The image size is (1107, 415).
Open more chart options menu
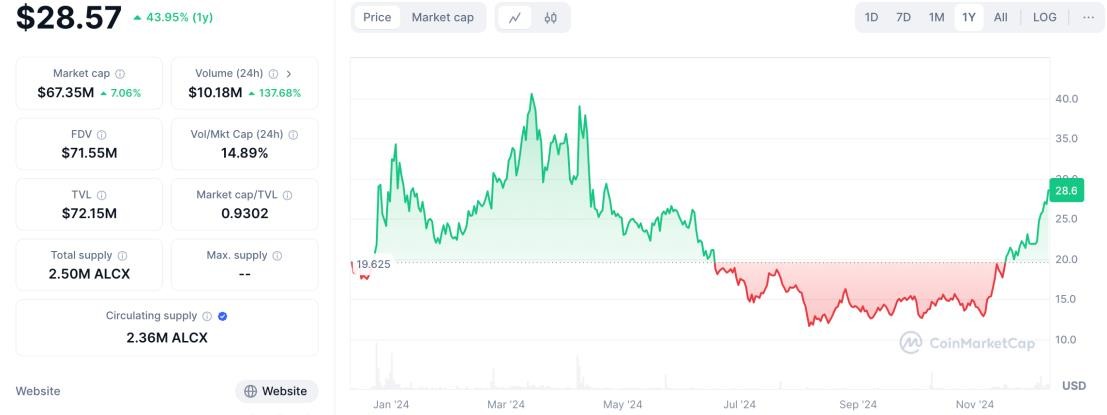pyautogui.click(x=1088, y=17)
